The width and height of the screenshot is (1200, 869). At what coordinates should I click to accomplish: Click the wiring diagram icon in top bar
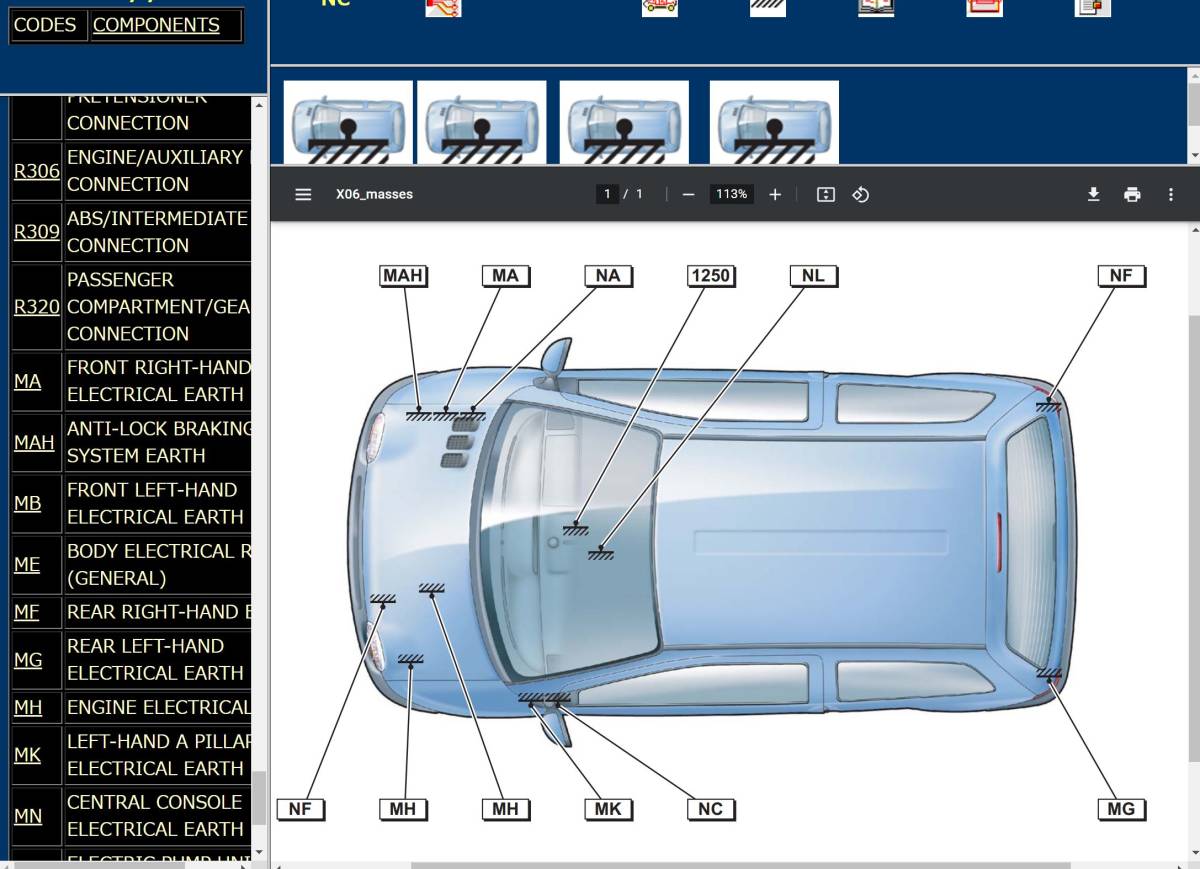tap(443, 6)
